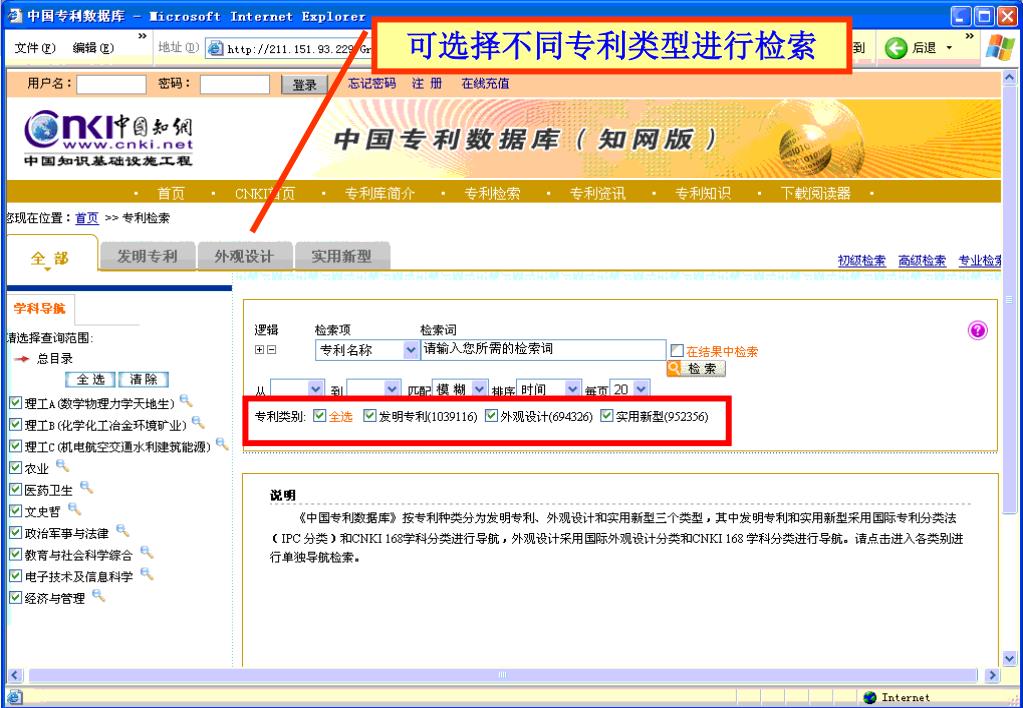1023x708 pixels.
Task: Open the 每页 20 dropdown
Action: coord(641,389)
